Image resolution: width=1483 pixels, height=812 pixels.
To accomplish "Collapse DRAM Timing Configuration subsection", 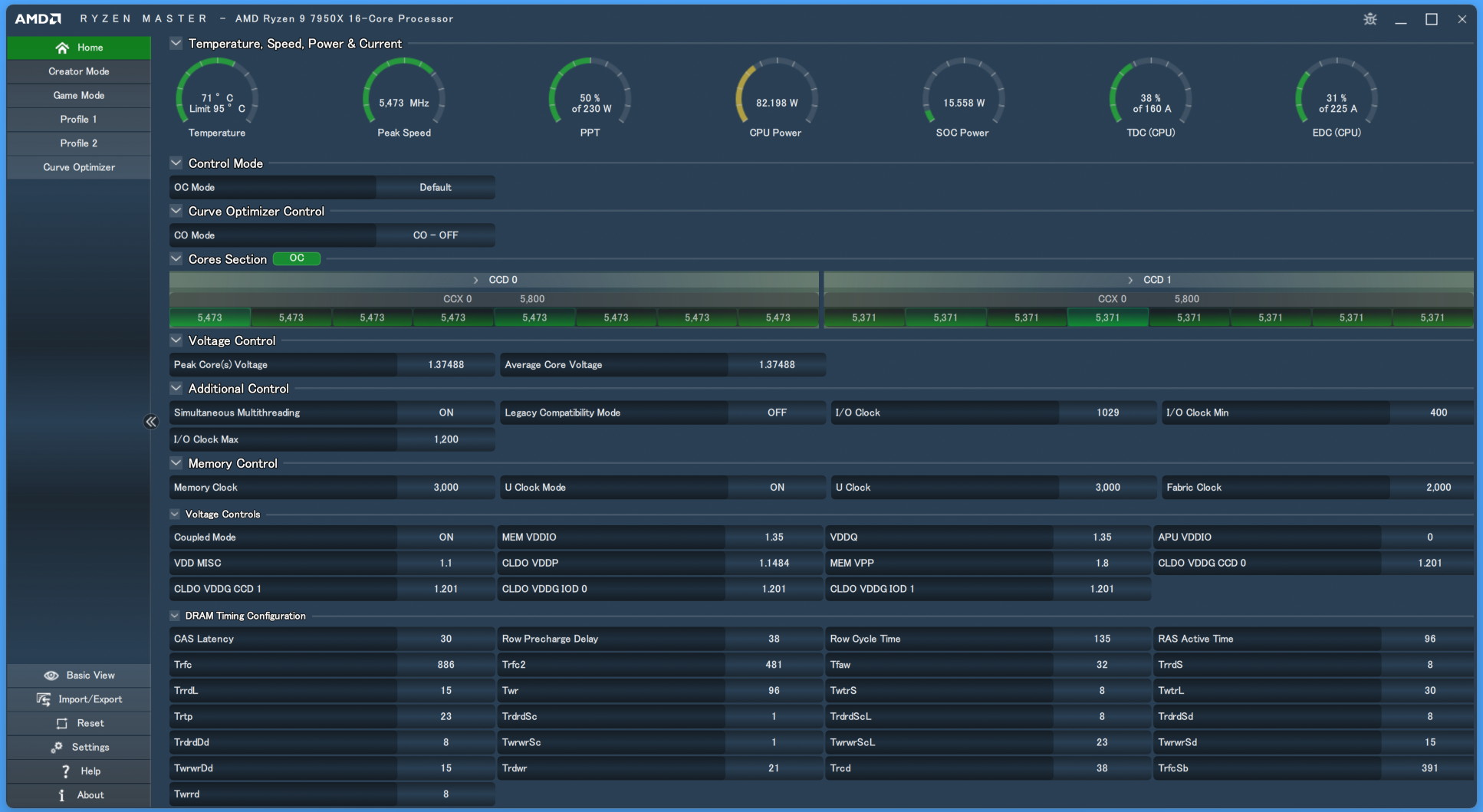I will coord(175,616).
